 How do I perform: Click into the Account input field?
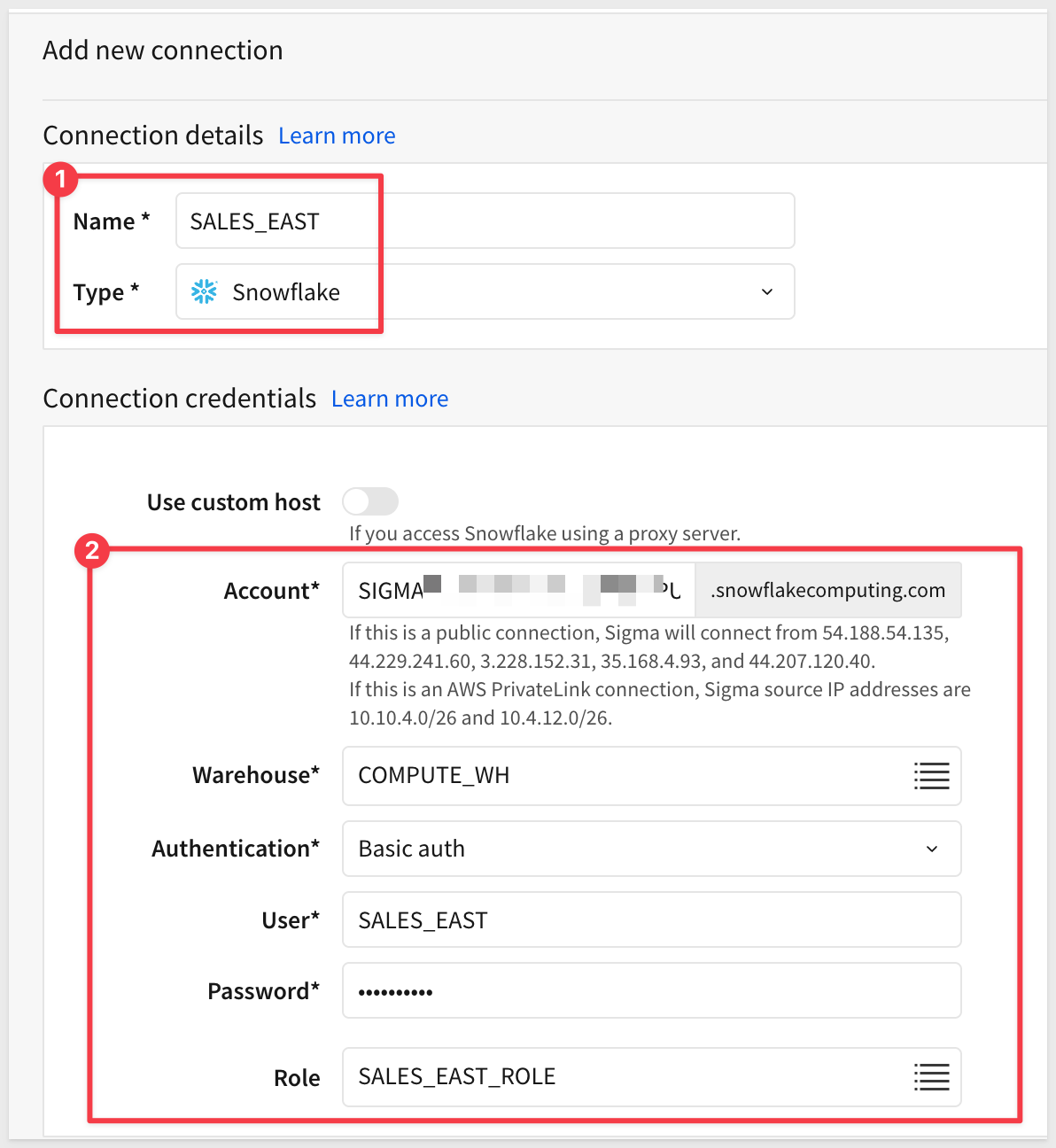click(x=518, y=590)
